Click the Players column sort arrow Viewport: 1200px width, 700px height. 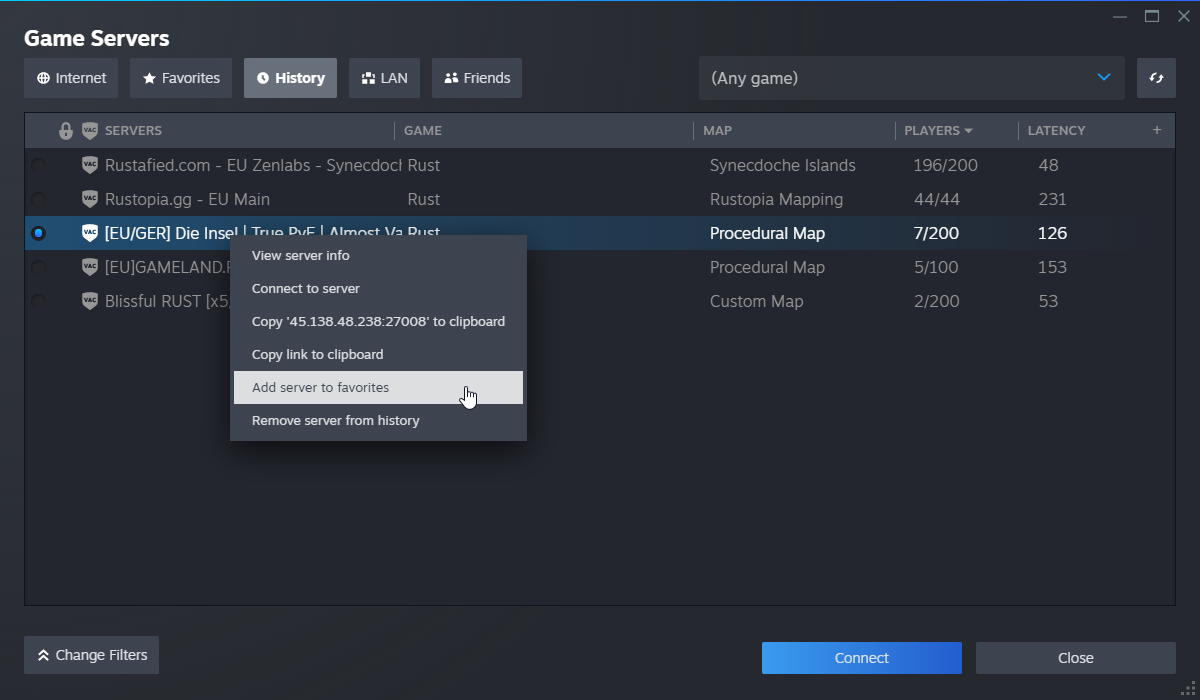click(x=968, y=130)
